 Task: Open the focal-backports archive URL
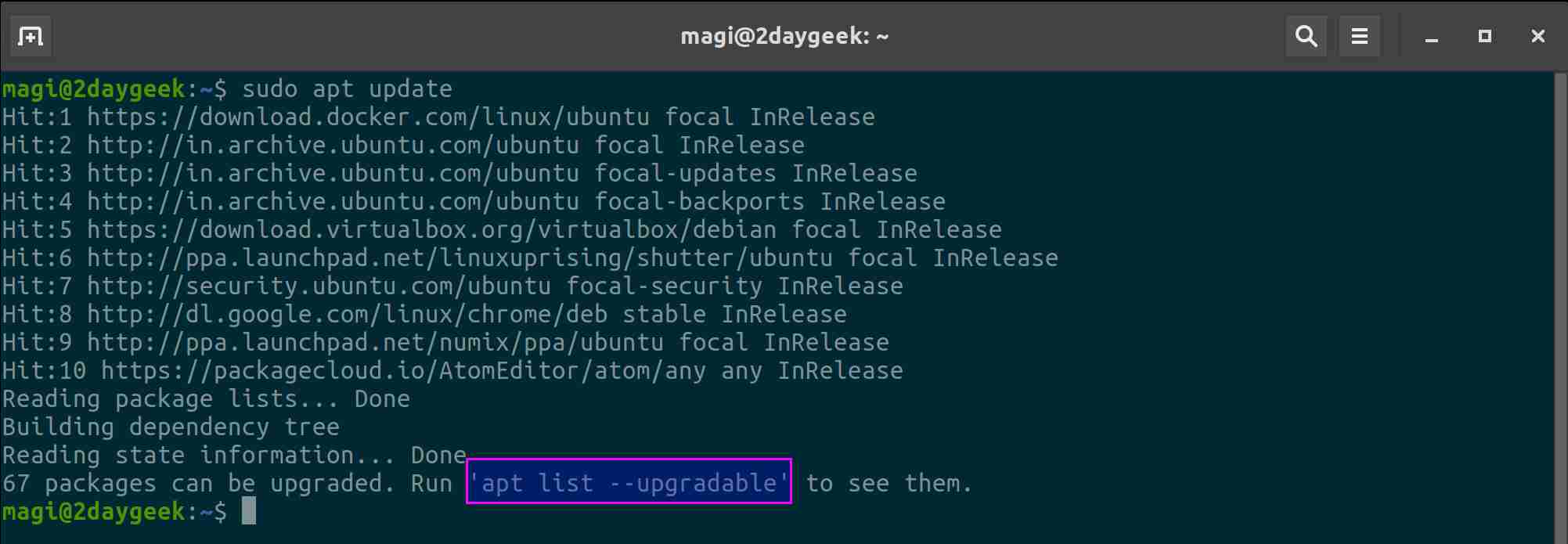pos(333,201)
